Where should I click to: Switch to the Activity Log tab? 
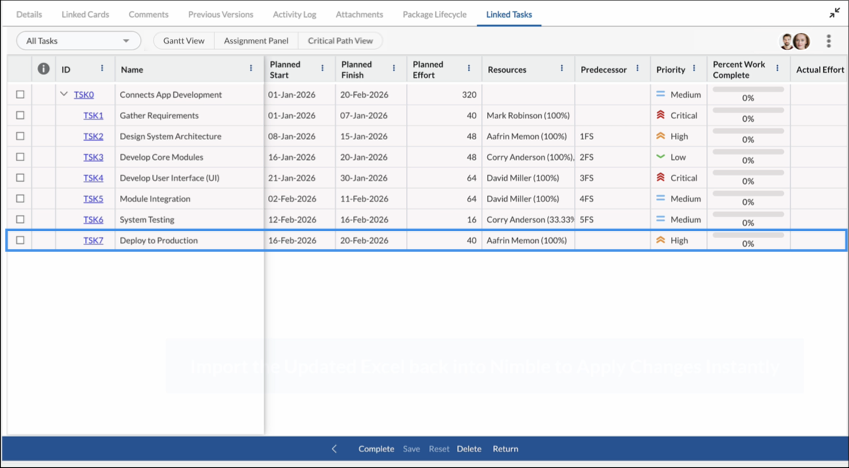[x=295, y=15]
